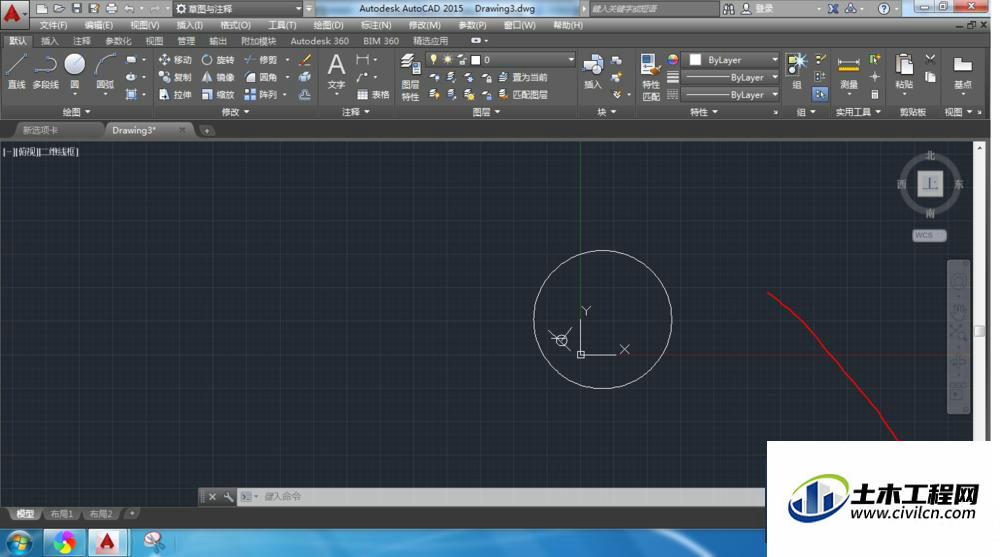Open Layer Properties (图层特性) manager
1000x557 pixels.
coord(410,77)
